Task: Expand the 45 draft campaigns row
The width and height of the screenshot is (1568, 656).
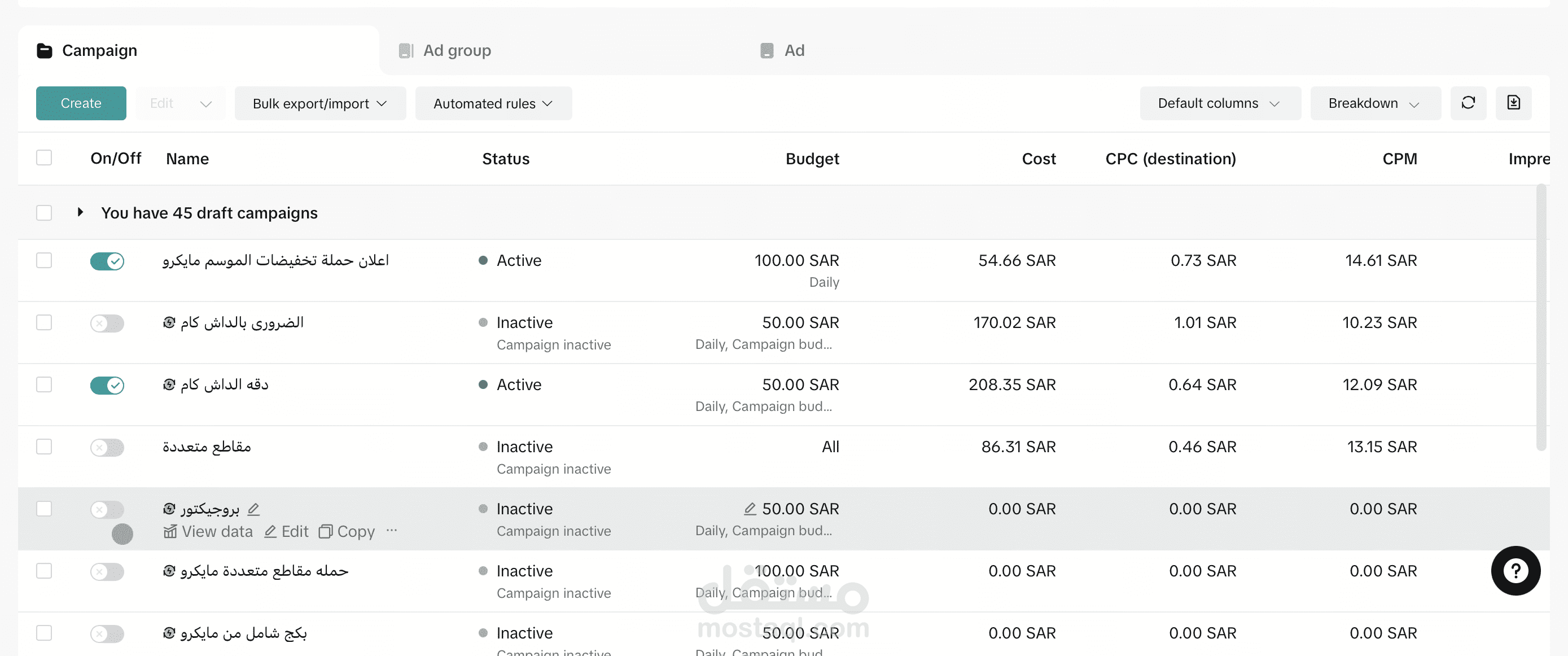Action: point(80,212)
